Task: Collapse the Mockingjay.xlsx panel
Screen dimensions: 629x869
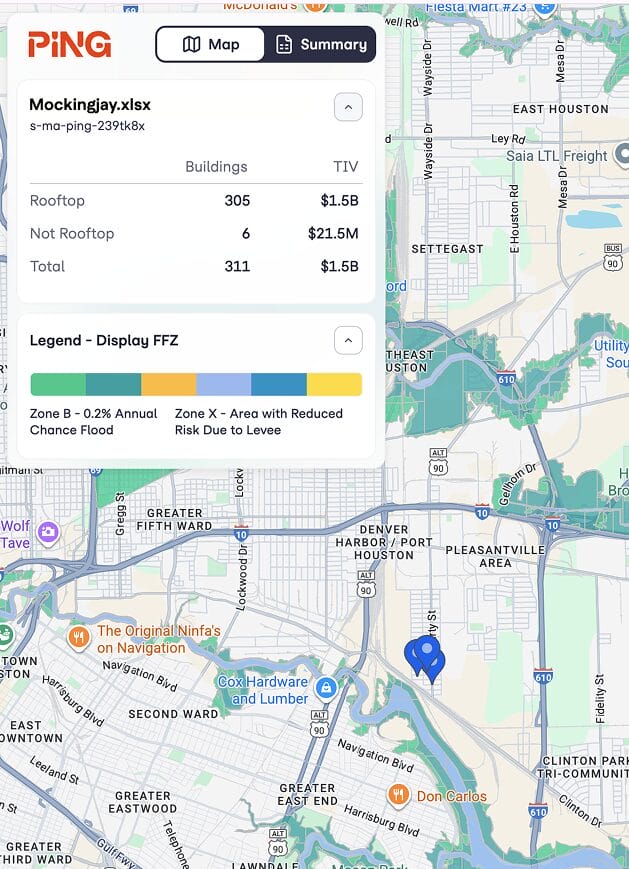Action: pyautogui.click(x=347, y=106)
